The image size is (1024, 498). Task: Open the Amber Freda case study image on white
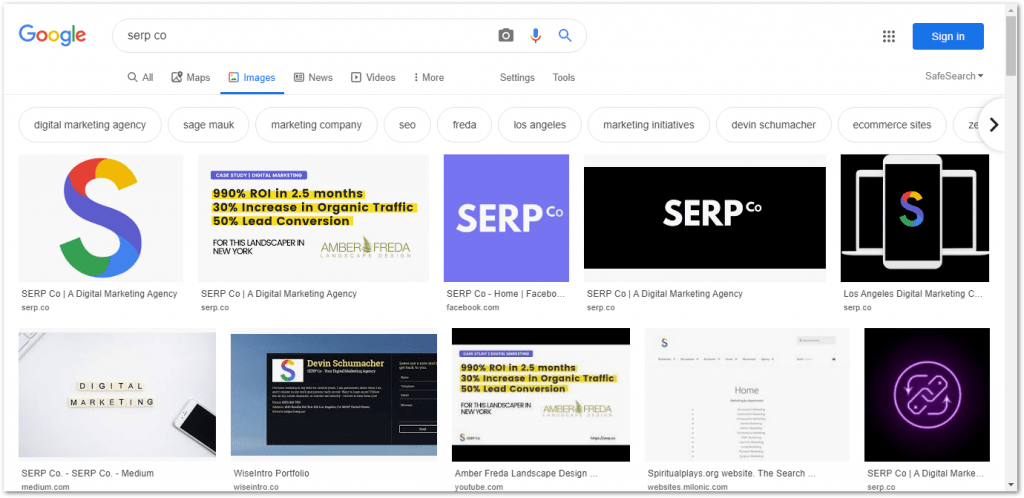313,218
